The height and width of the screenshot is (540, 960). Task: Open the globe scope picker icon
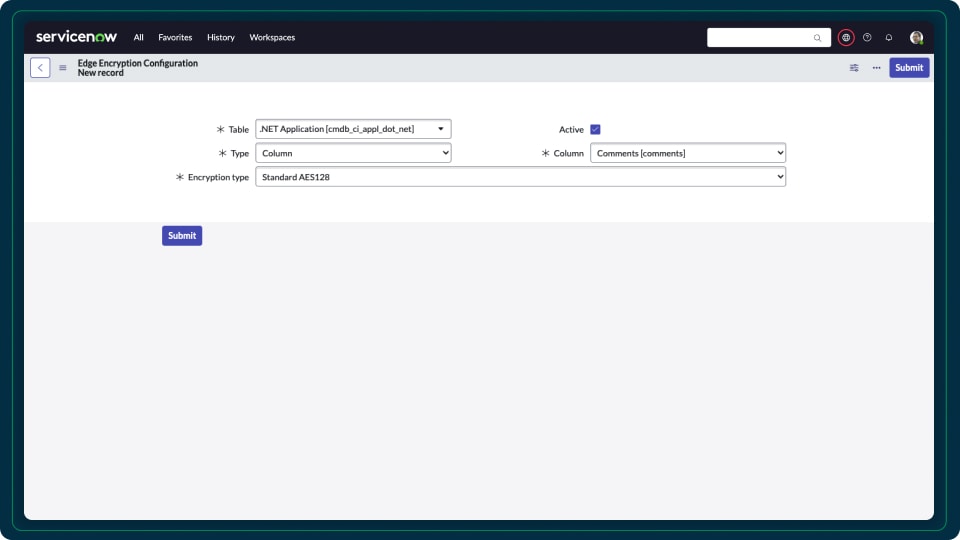(x=846, y=38)
